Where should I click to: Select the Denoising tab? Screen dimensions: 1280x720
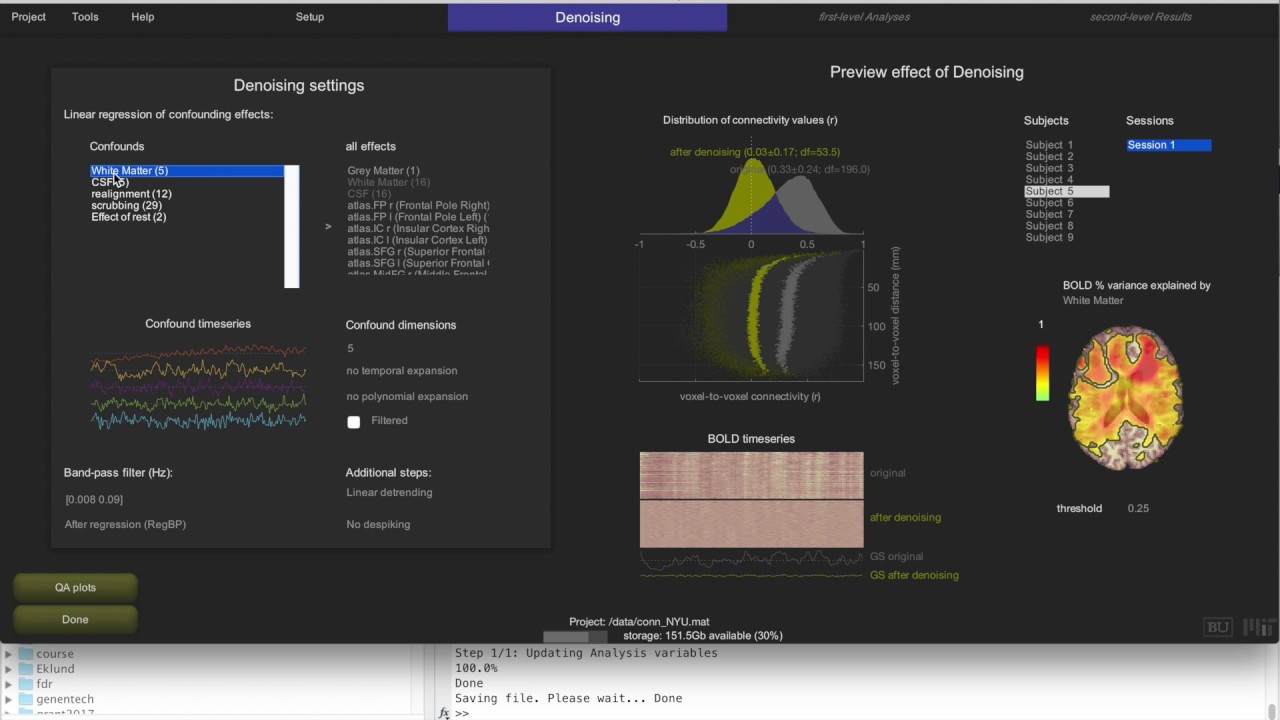click(x=587, y=17)
